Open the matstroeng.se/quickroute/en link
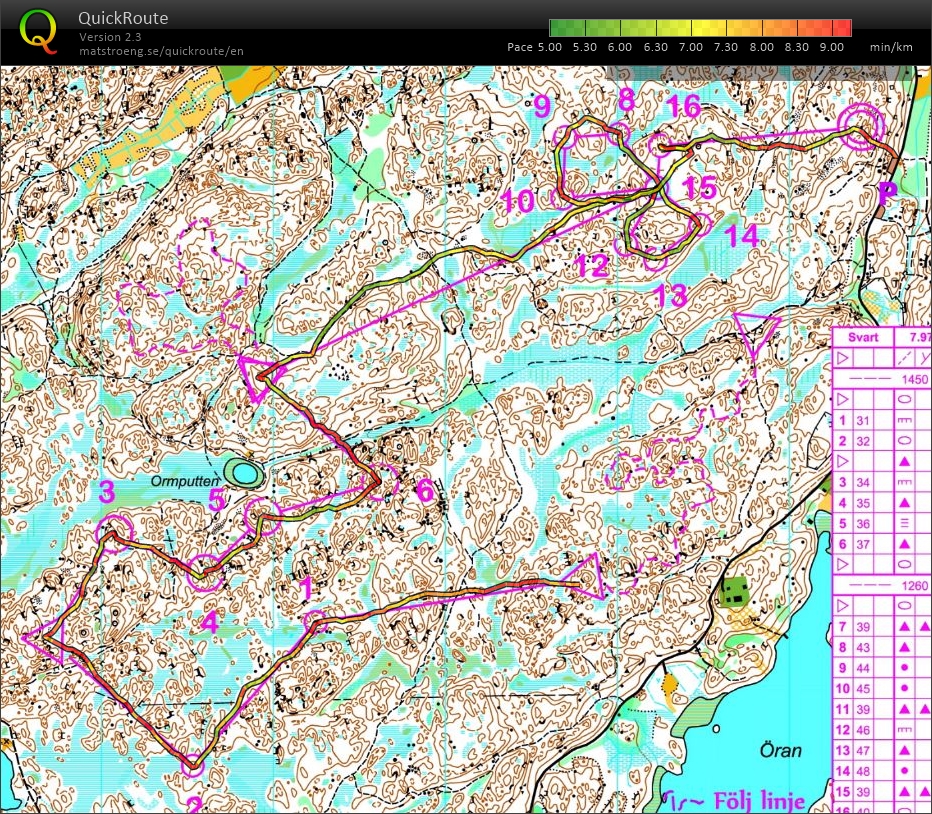Viewport: 932px width, 814px height. pyautogui.click(x=161, y=51)
